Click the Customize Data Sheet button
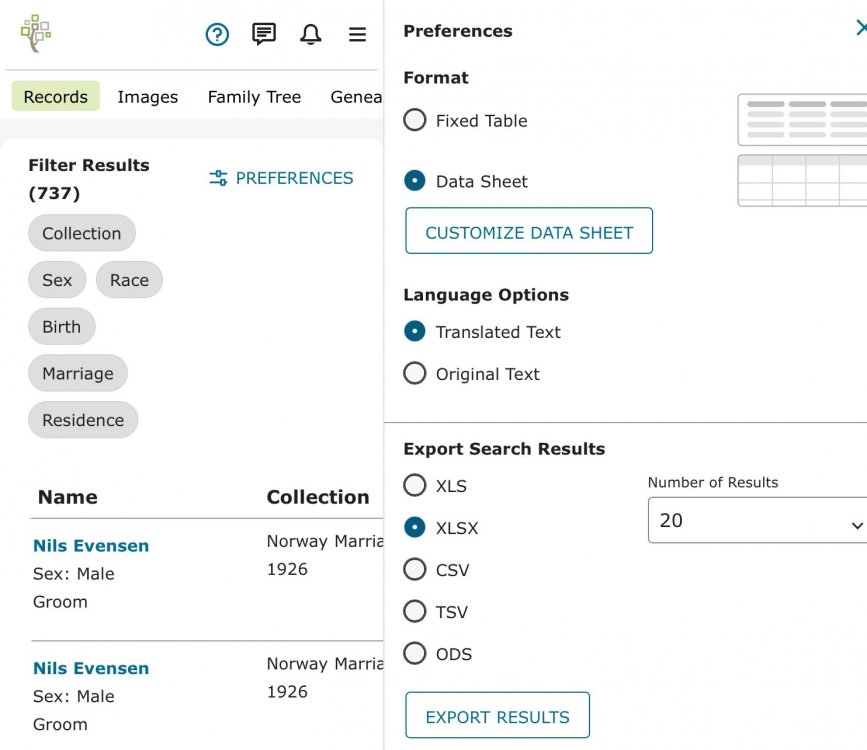867x750 pixels. [529, 232]
